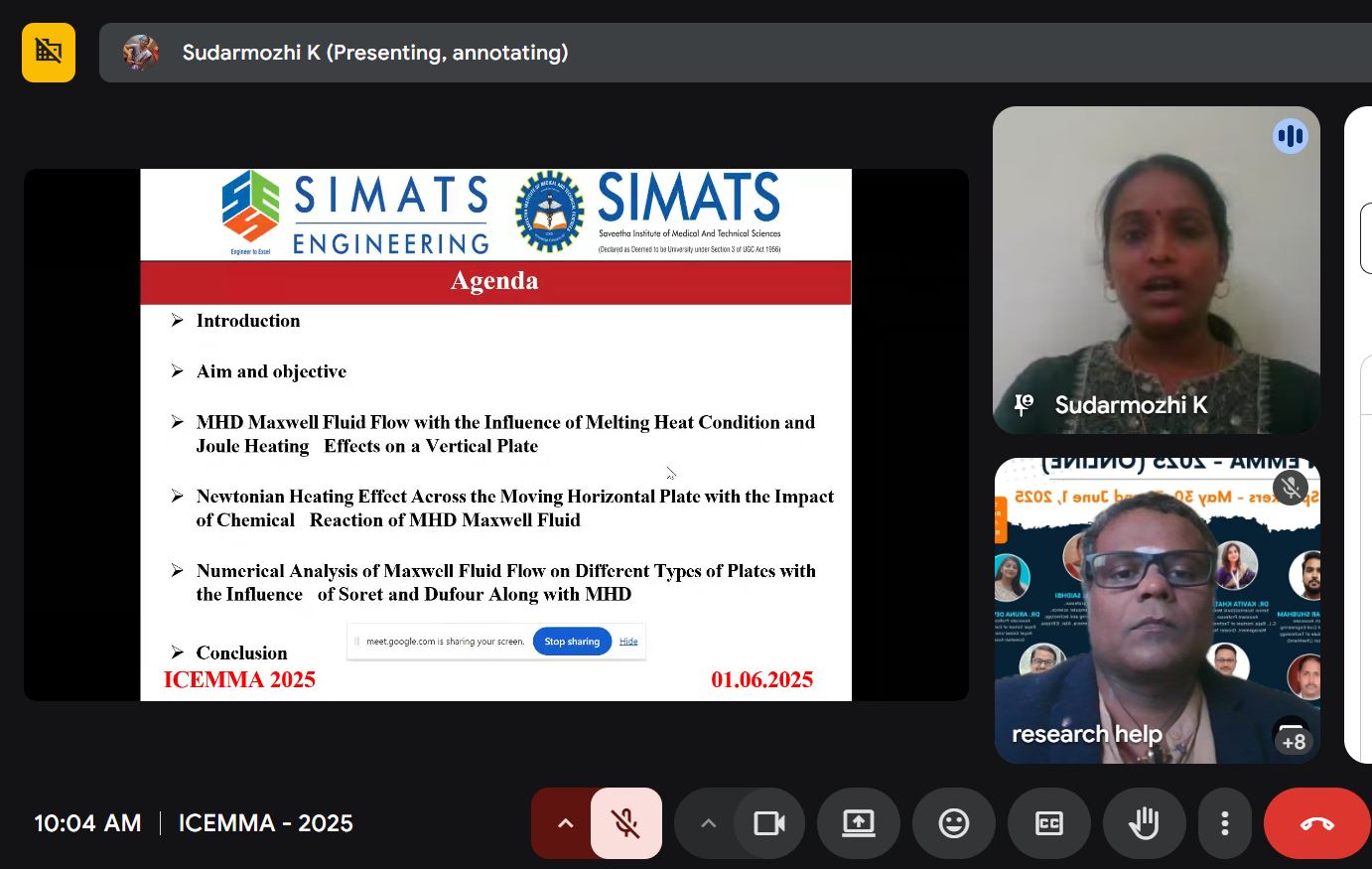Toggle the camera on or off

click(769, 823)
